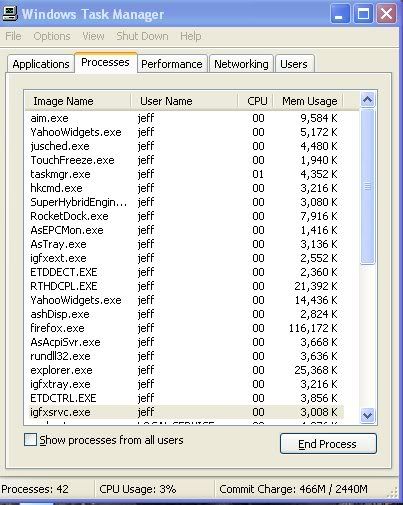Click the 116,172 K memory value
The width and height of the screenshot is (403, 505).
click(x=313, y=328)
